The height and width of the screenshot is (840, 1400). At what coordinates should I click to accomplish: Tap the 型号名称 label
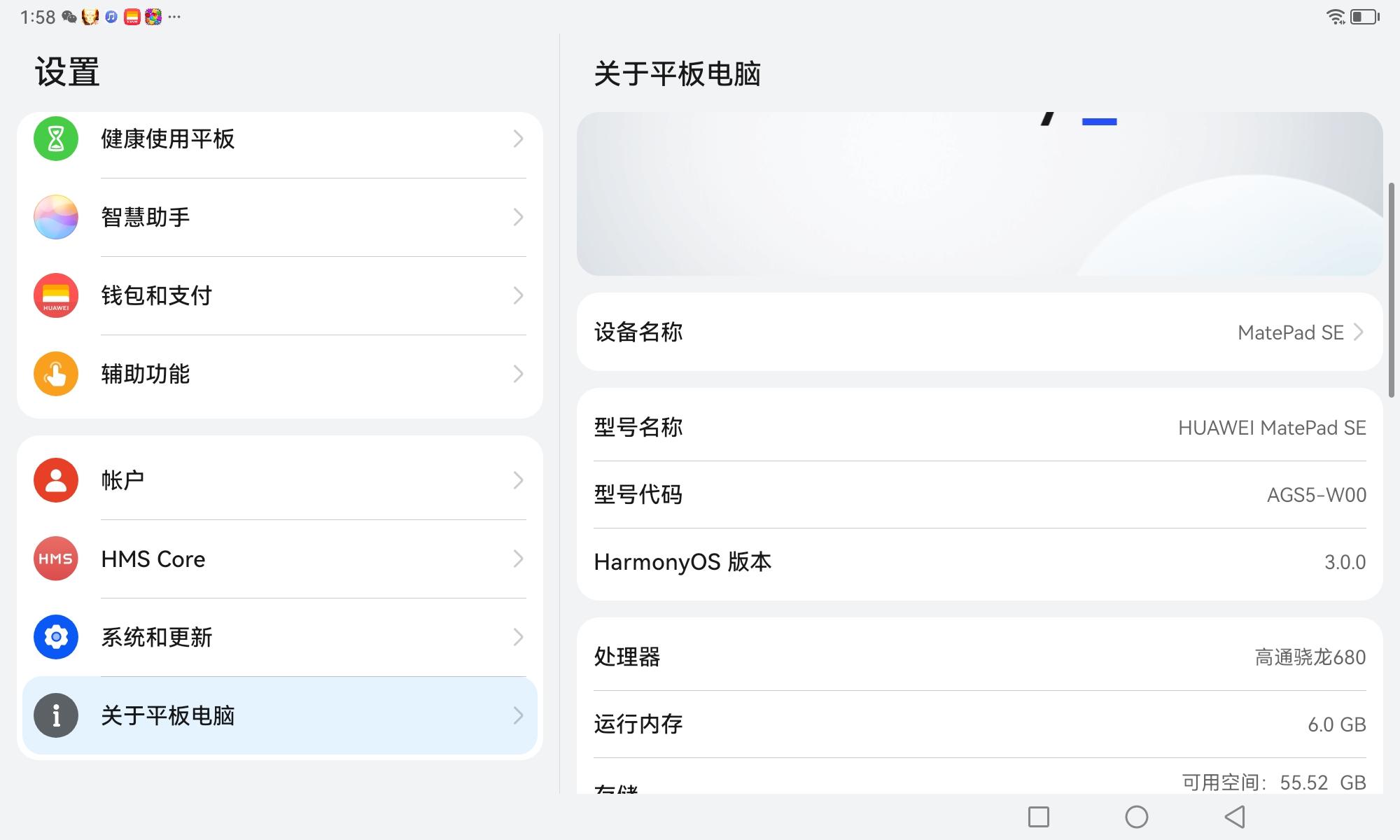tap(638, 427)
